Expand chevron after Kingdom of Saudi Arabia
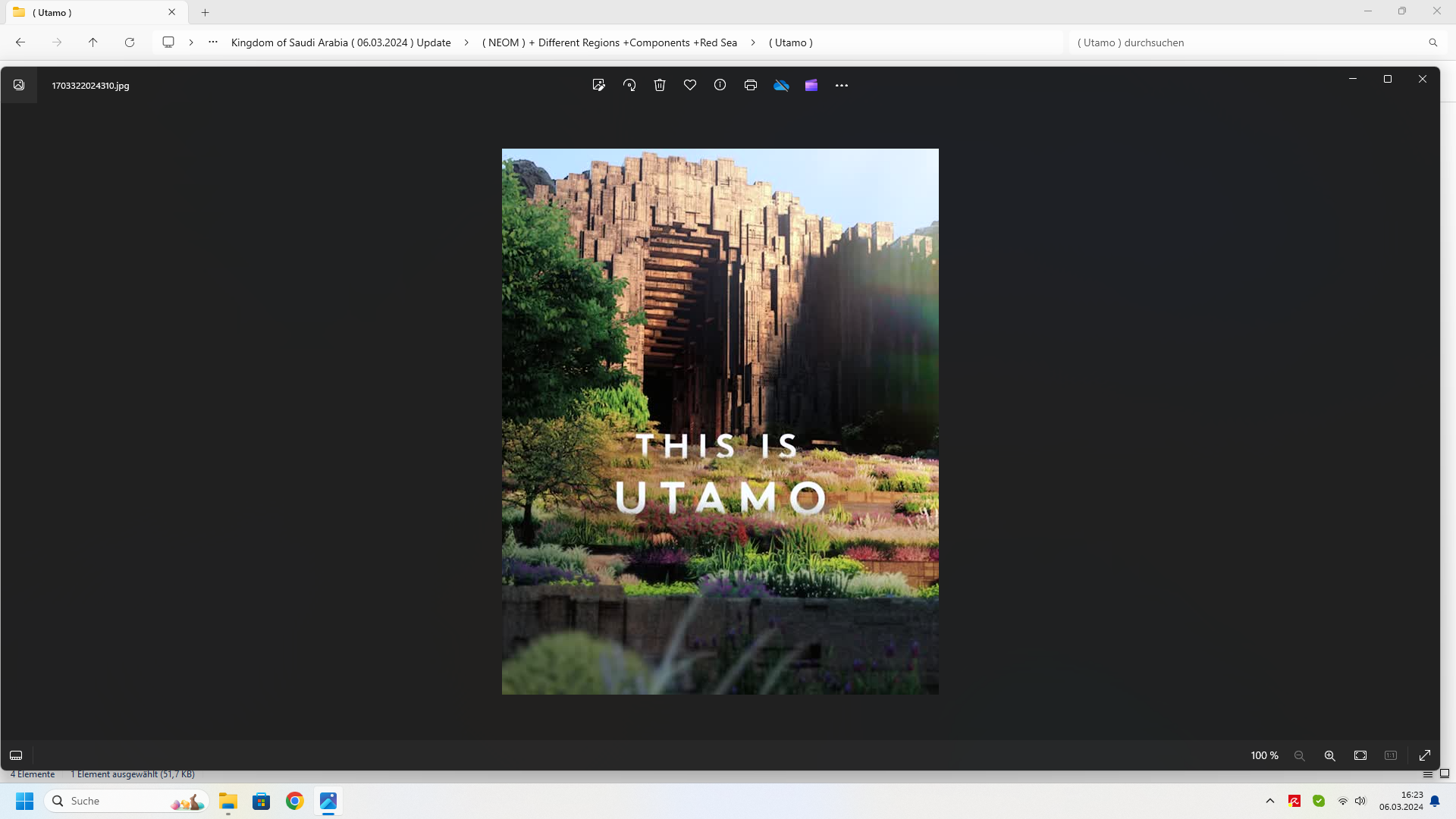The height and width of the screenshot is (819, 1456). (x=466, y=42)
